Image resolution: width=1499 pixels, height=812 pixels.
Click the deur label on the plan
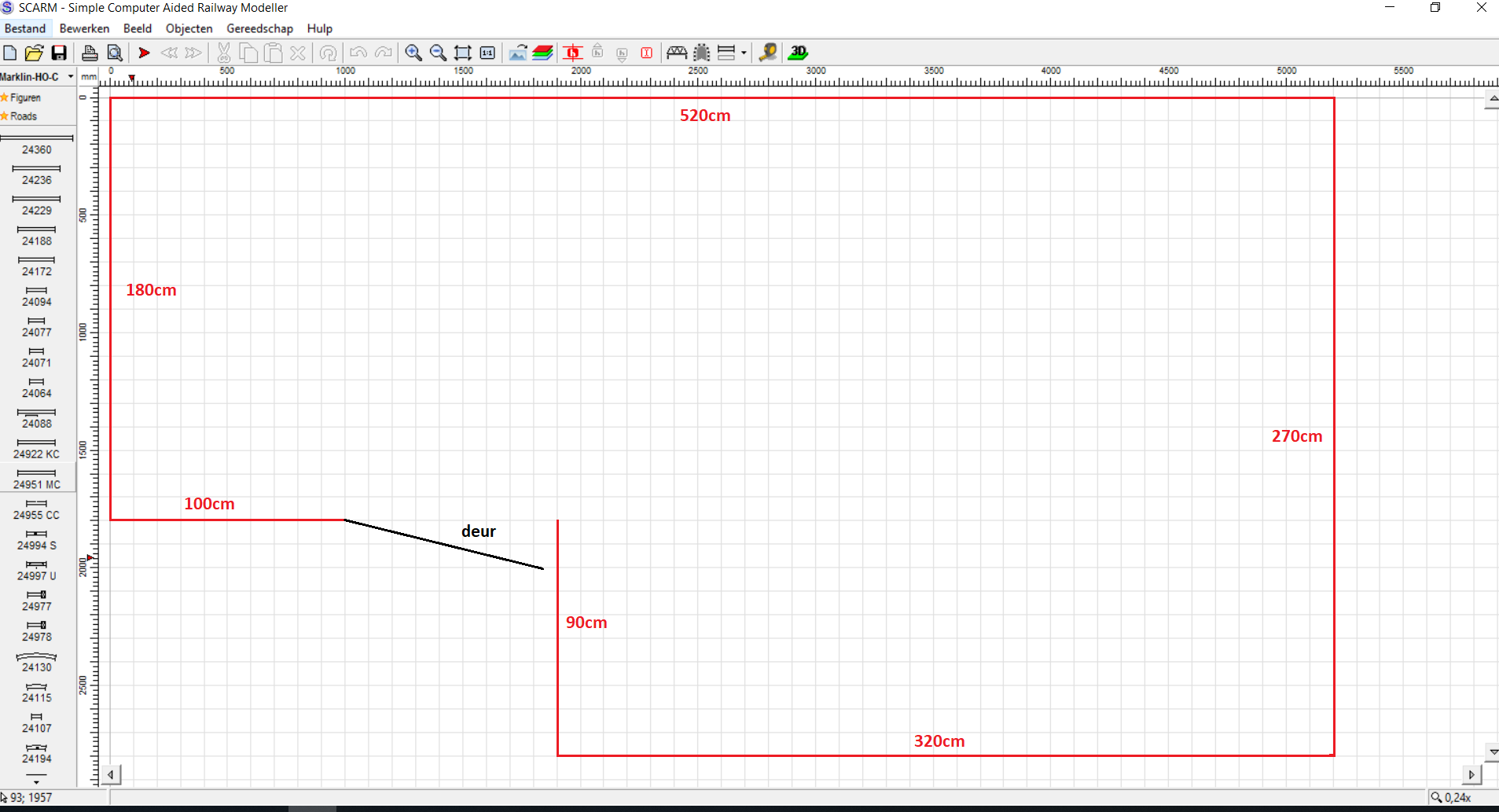(x=479, y=531)
